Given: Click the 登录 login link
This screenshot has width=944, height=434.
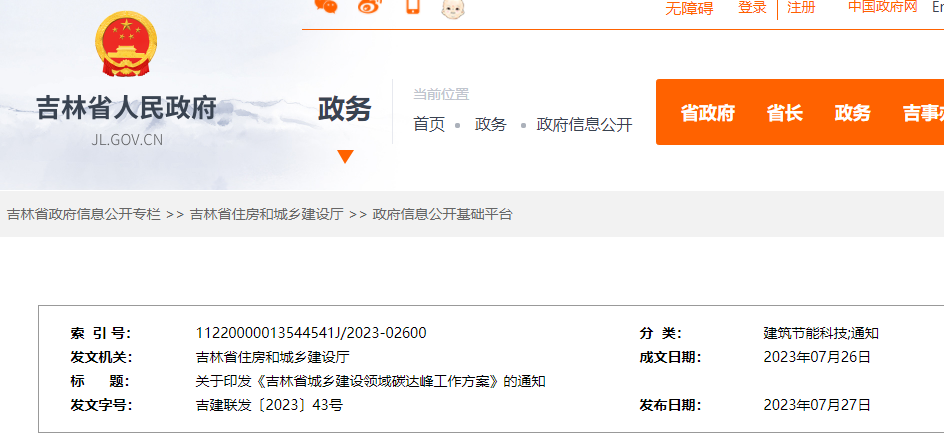Looking at the screenshot, I should point(752,8).
